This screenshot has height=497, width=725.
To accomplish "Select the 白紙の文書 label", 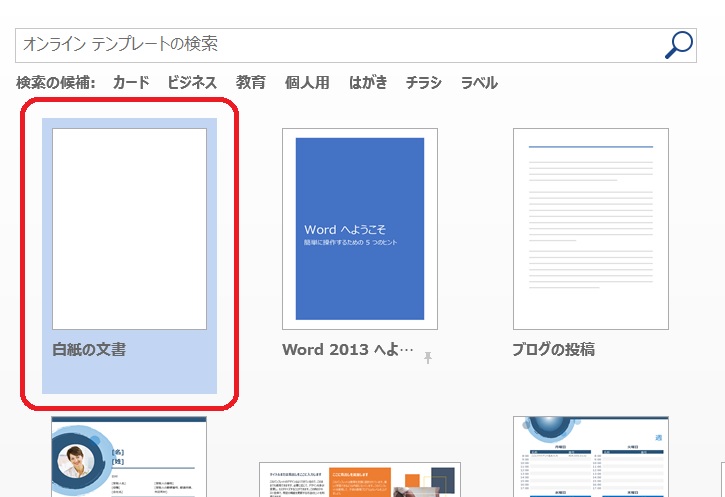I will [x=89, y=350].
